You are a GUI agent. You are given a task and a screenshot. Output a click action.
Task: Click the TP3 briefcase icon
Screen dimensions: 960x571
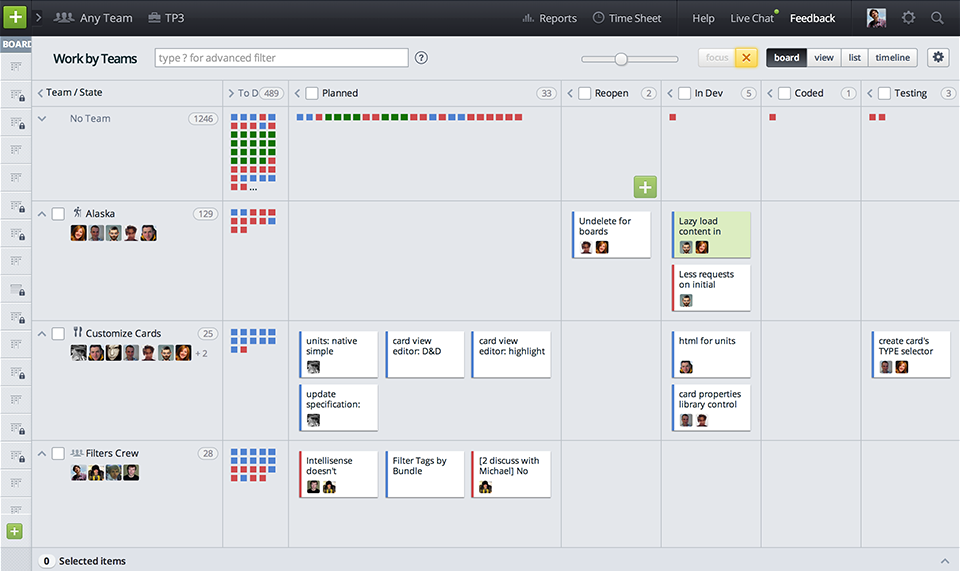click(154, 18)
